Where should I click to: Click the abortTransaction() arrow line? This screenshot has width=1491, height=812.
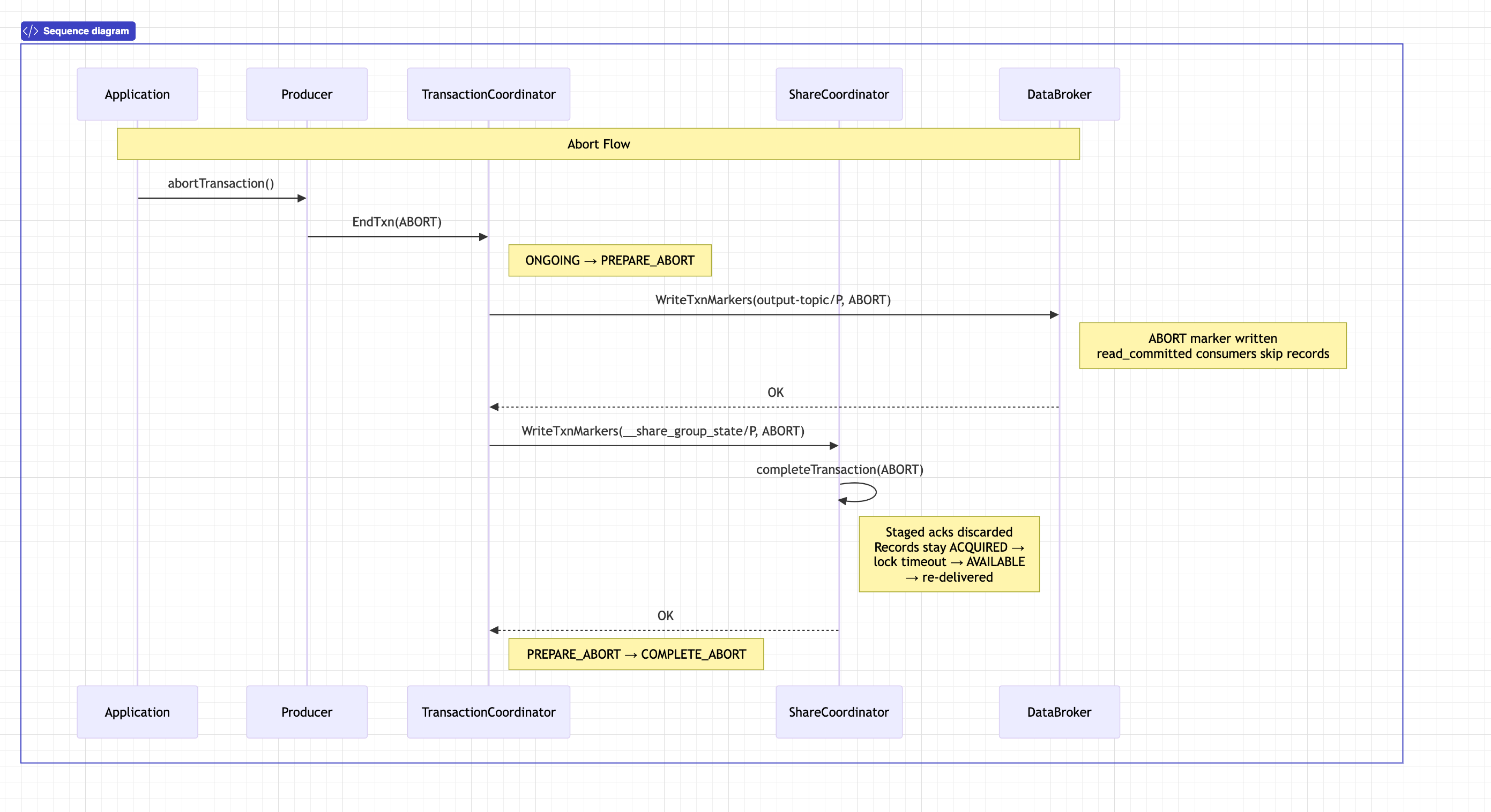[222, 198]
